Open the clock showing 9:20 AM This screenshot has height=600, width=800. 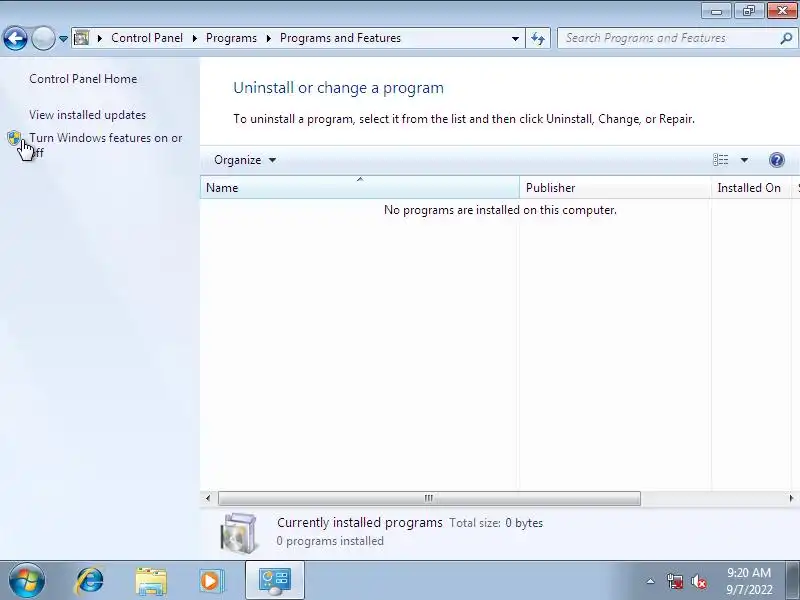749,581
